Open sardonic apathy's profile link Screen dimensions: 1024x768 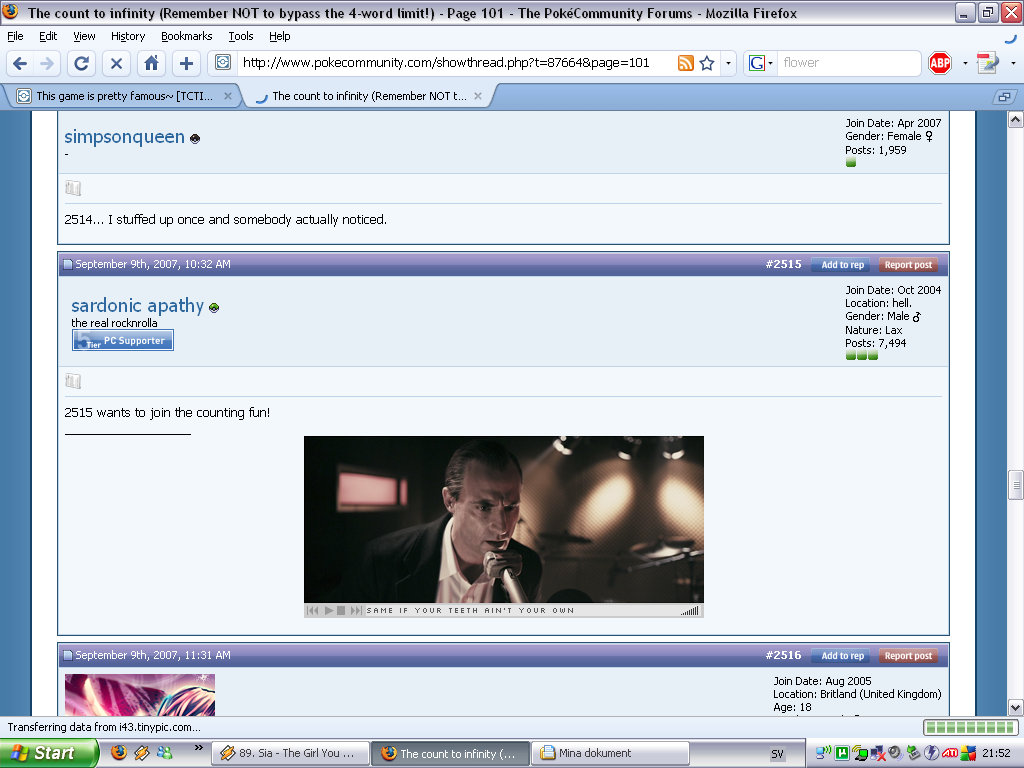click(x=138, y=305)
